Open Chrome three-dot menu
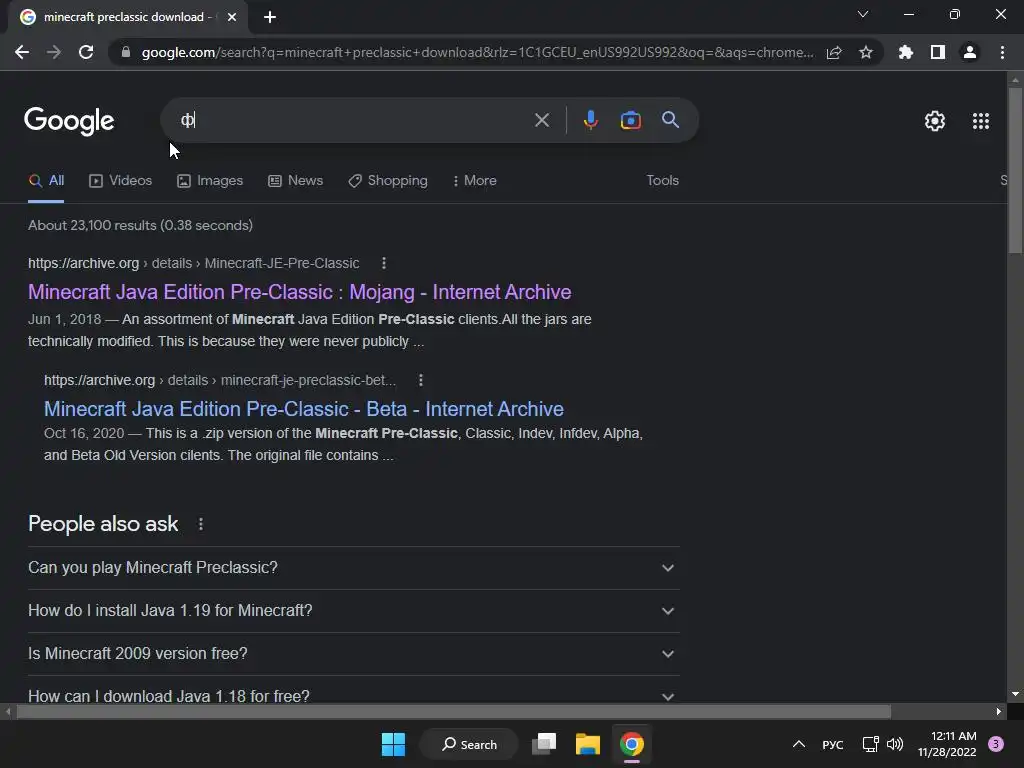 1002,52
